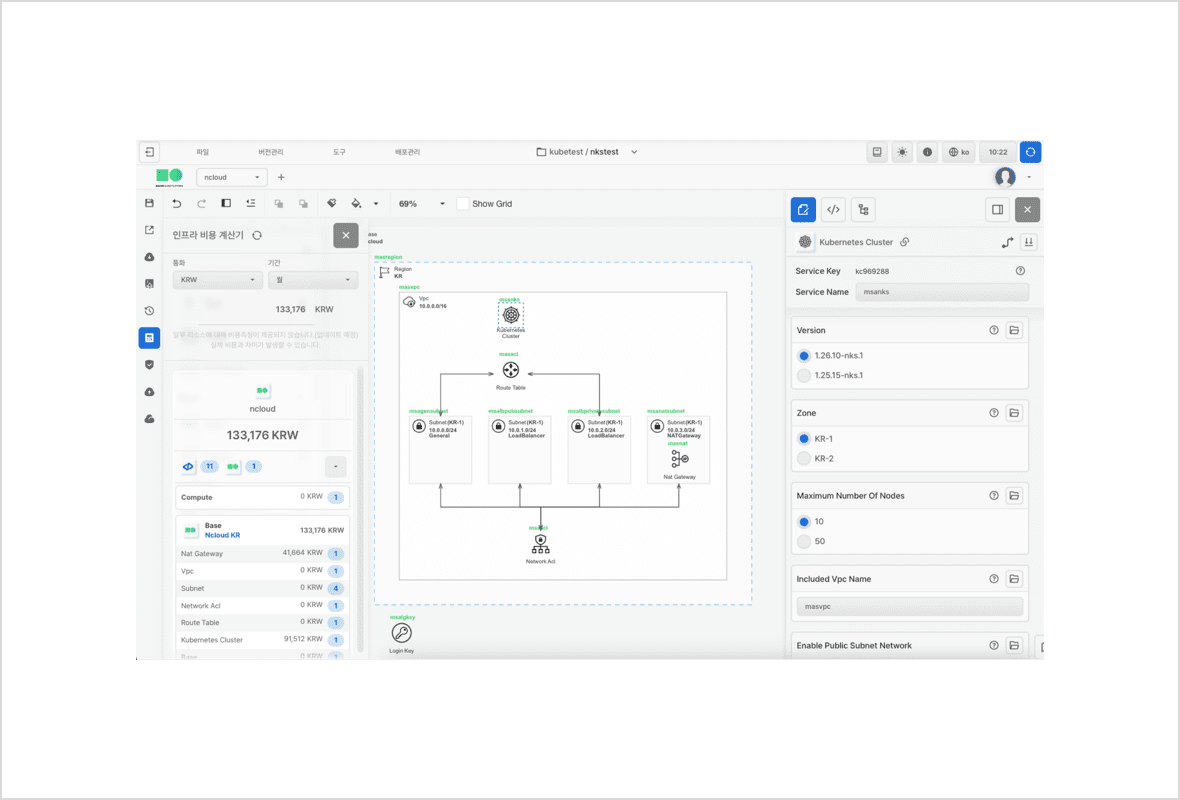Open the cost calculator sidebar icon
The width and height of the screenshot is (1180, 800).
(x=149, y=338)
